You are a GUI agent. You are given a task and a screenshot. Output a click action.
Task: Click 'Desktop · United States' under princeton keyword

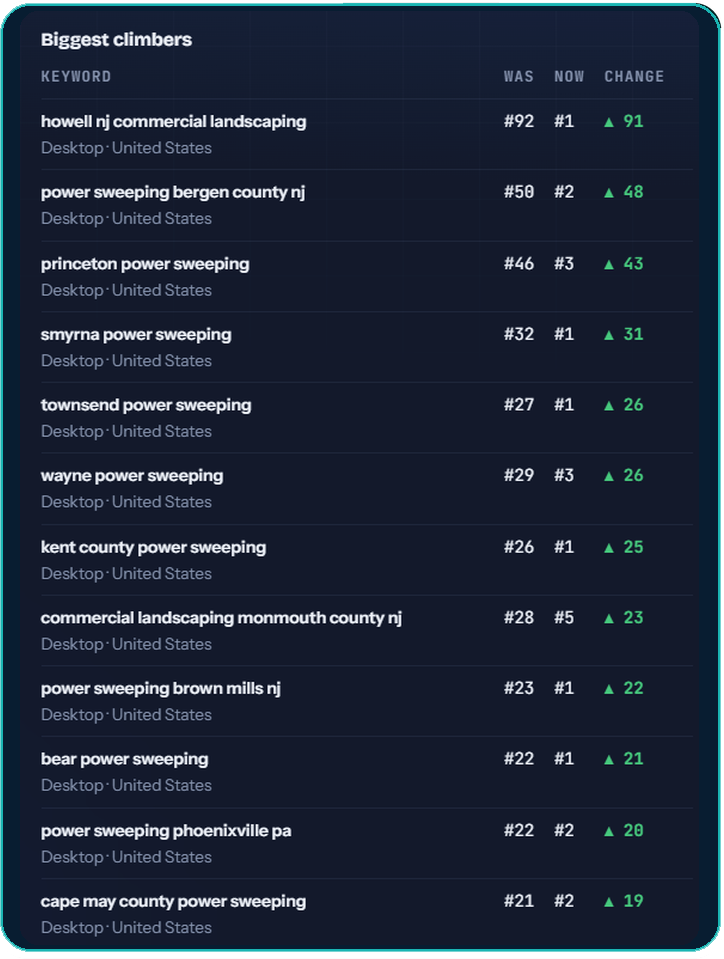127,291
